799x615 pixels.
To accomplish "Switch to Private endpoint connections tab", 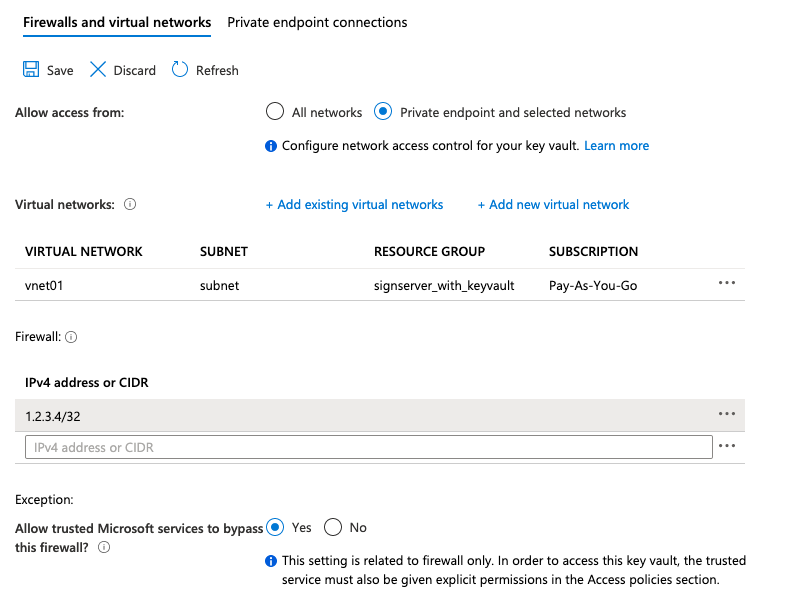I will tap(317, 22).
